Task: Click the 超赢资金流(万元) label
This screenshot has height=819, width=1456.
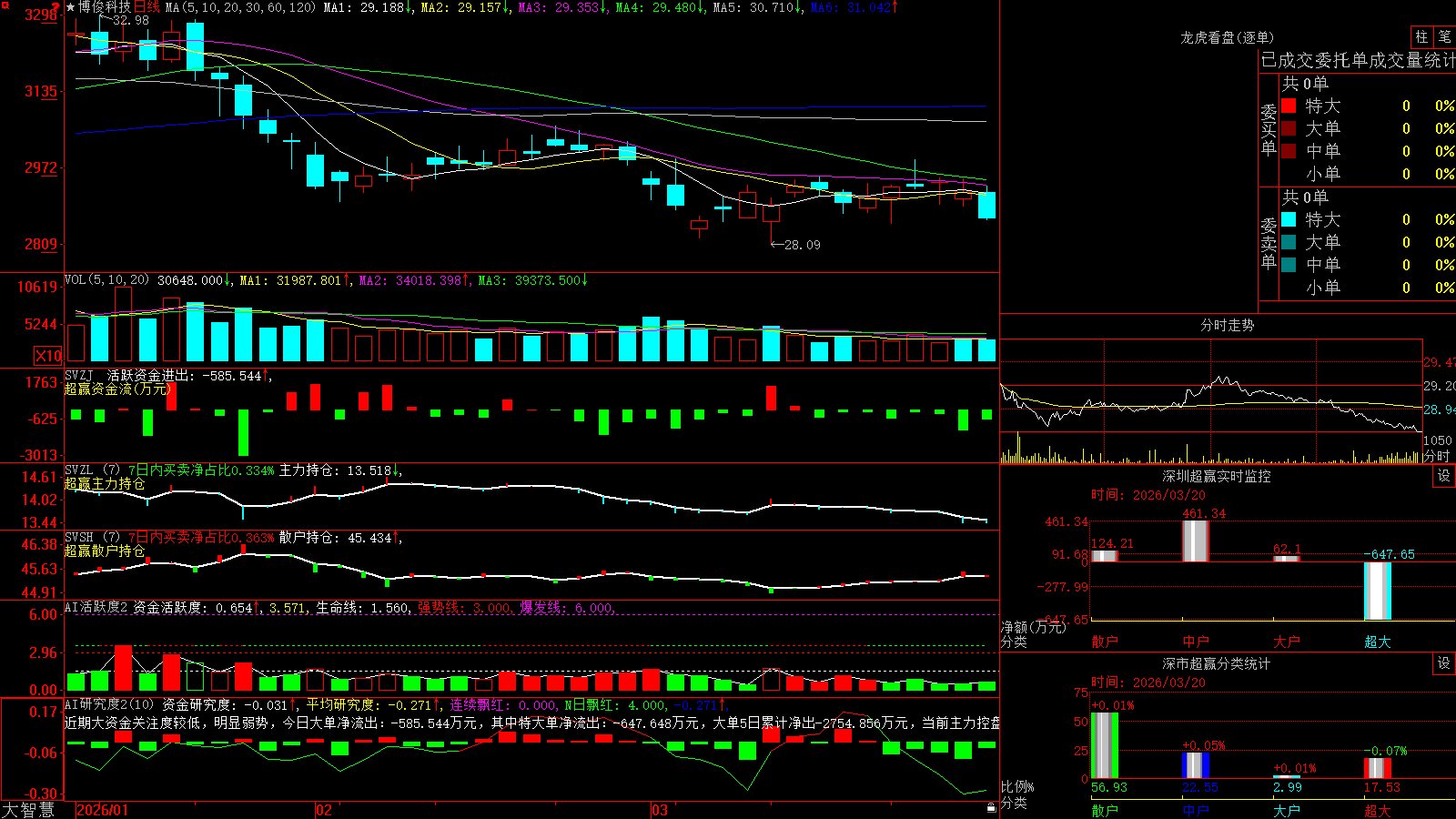Action: (x=117, y=389)
